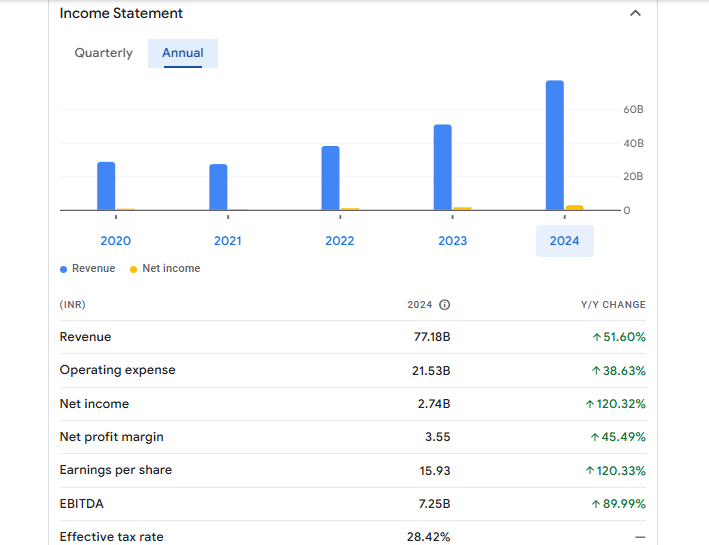The image size is (709, 545).
Task: Click the EBITDA row label
Action: [x=82, y=504]
